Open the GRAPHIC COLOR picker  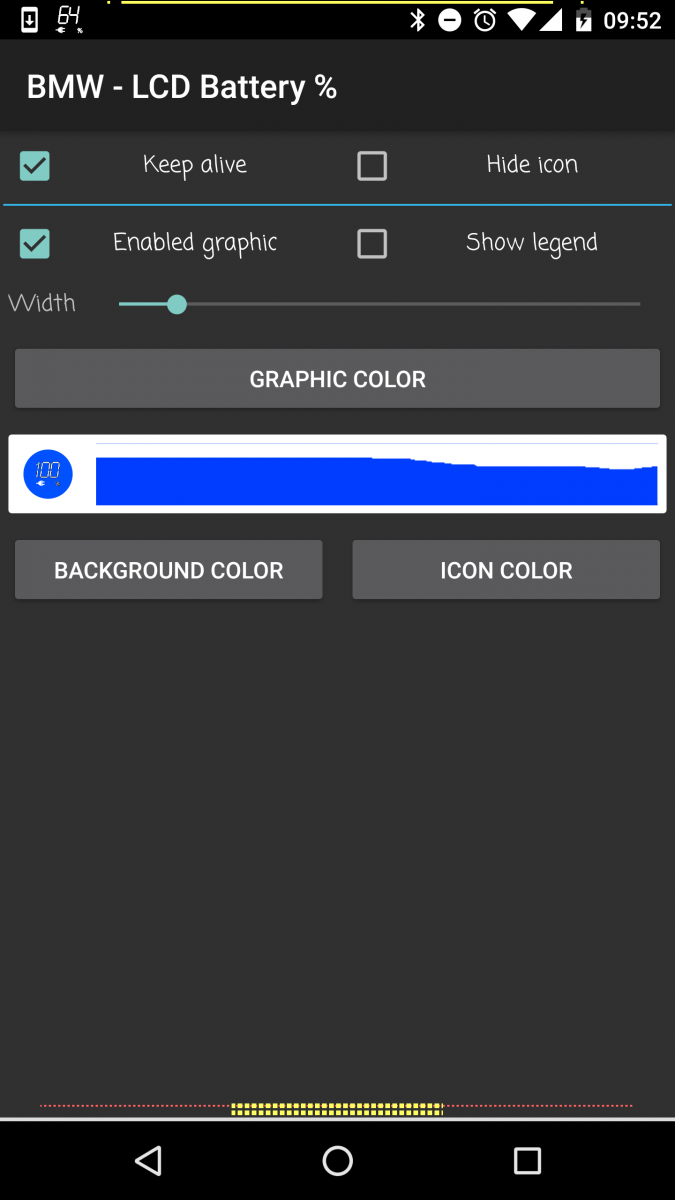pos(337,379)
